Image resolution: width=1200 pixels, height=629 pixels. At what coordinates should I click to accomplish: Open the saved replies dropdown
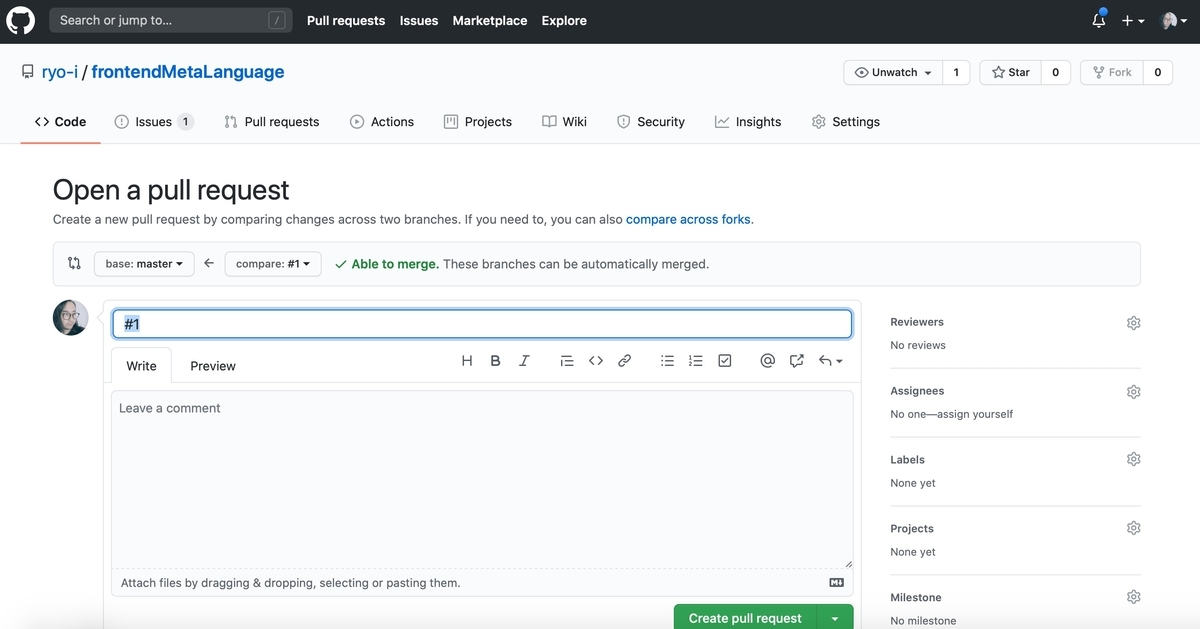(830, 361)
